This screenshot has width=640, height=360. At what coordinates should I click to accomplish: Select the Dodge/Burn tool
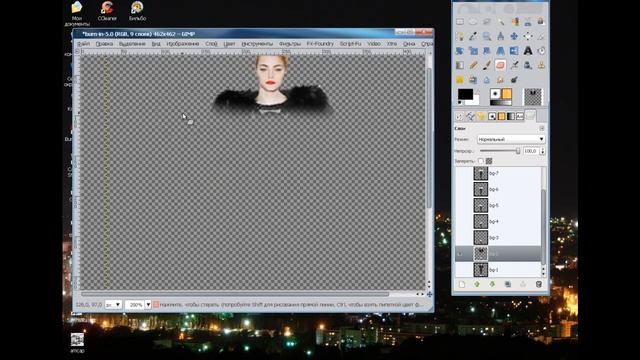[x=514, y=80]
